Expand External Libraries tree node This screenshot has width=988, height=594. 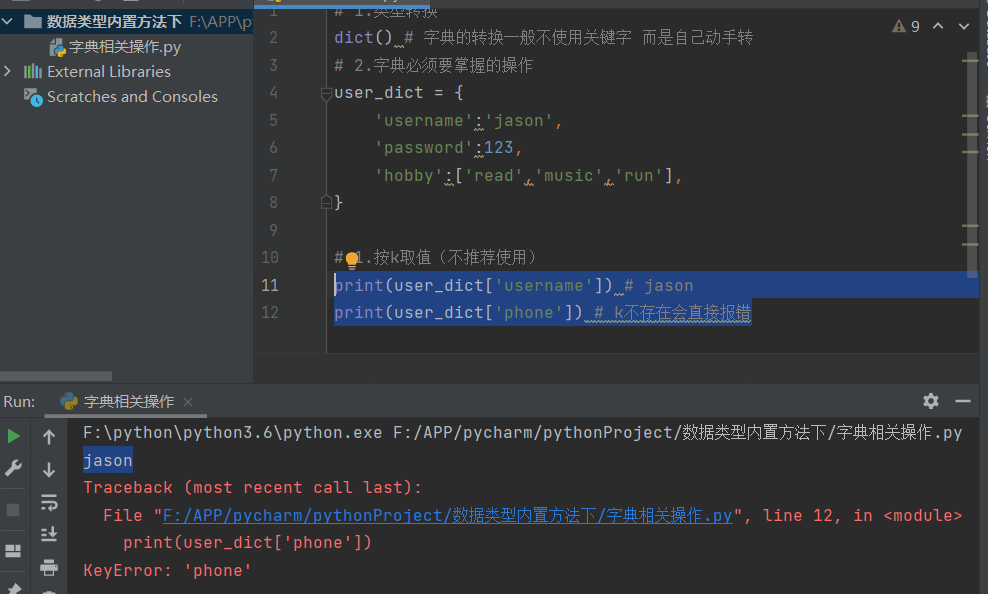click(7, 71)
